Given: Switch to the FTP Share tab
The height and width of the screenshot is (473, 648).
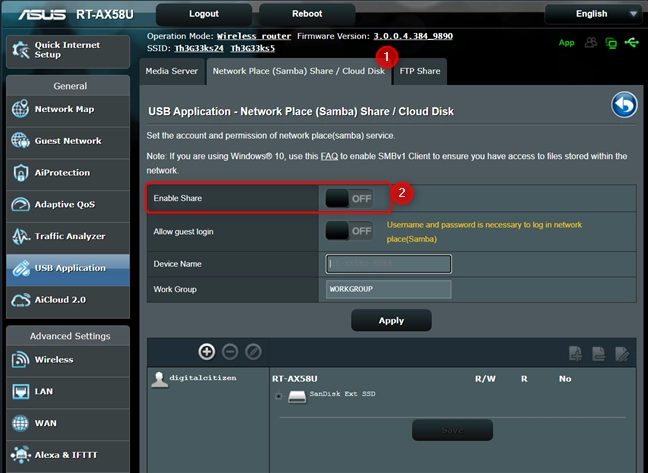Looking at the screenshot, I should point(420,71).
